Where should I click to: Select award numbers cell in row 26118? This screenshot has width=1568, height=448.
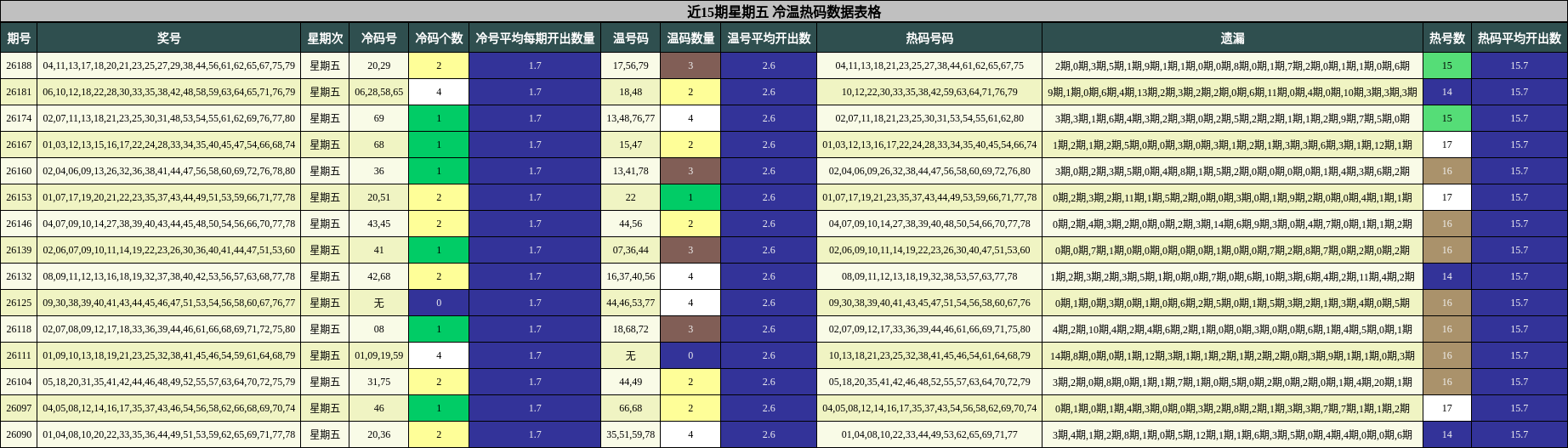click(x=169, y=329)
